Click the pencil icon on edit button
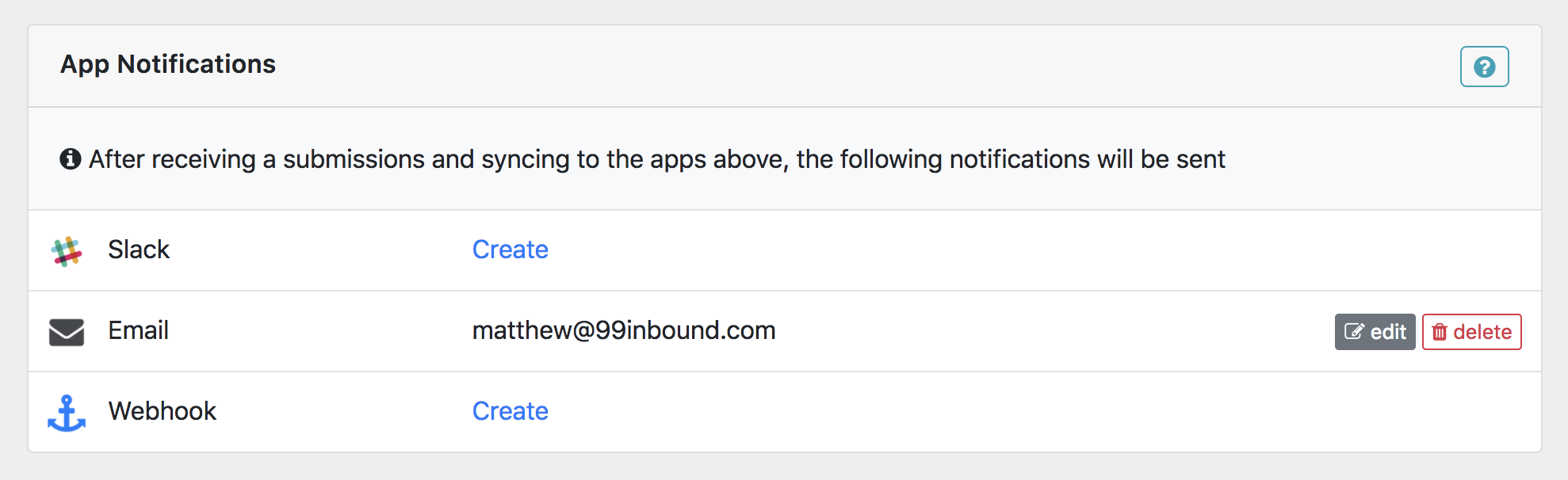This screenshot has height=480, width=1568. [x=1354, y=332]
